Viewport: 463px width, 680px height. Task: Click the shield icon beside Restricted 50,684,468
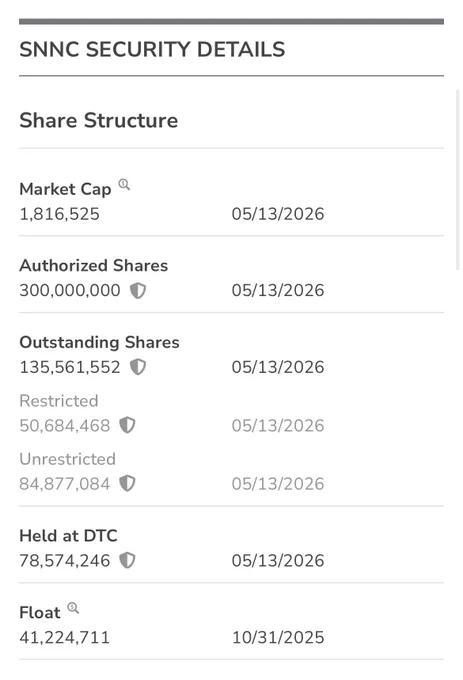pyautogui.click(x=127, y=425)
